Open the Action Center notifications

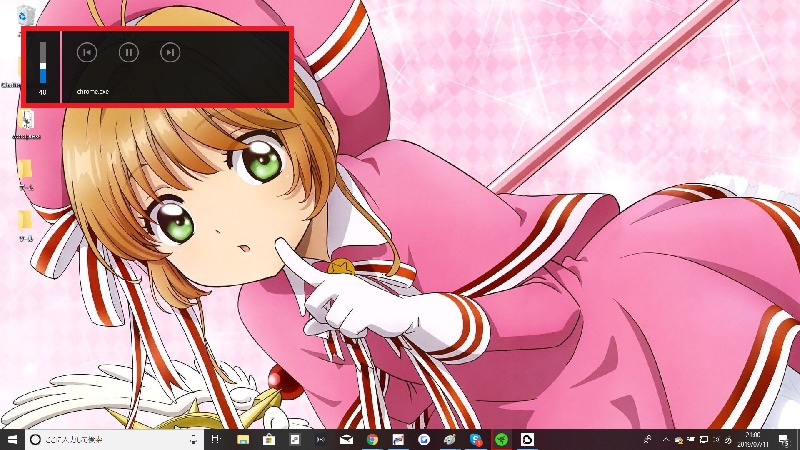point(784,439)
